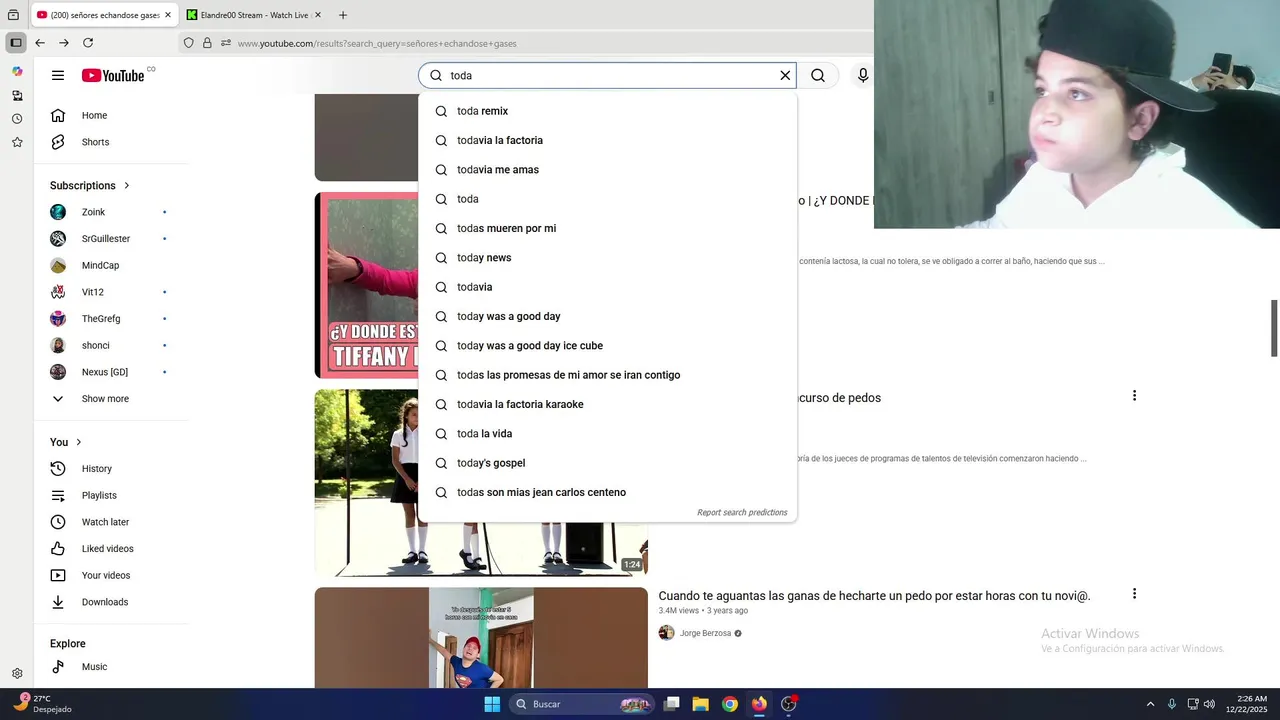Go to Home in the sidebar
Viewport: 1280px width, 720px height.
pos(111,115)
